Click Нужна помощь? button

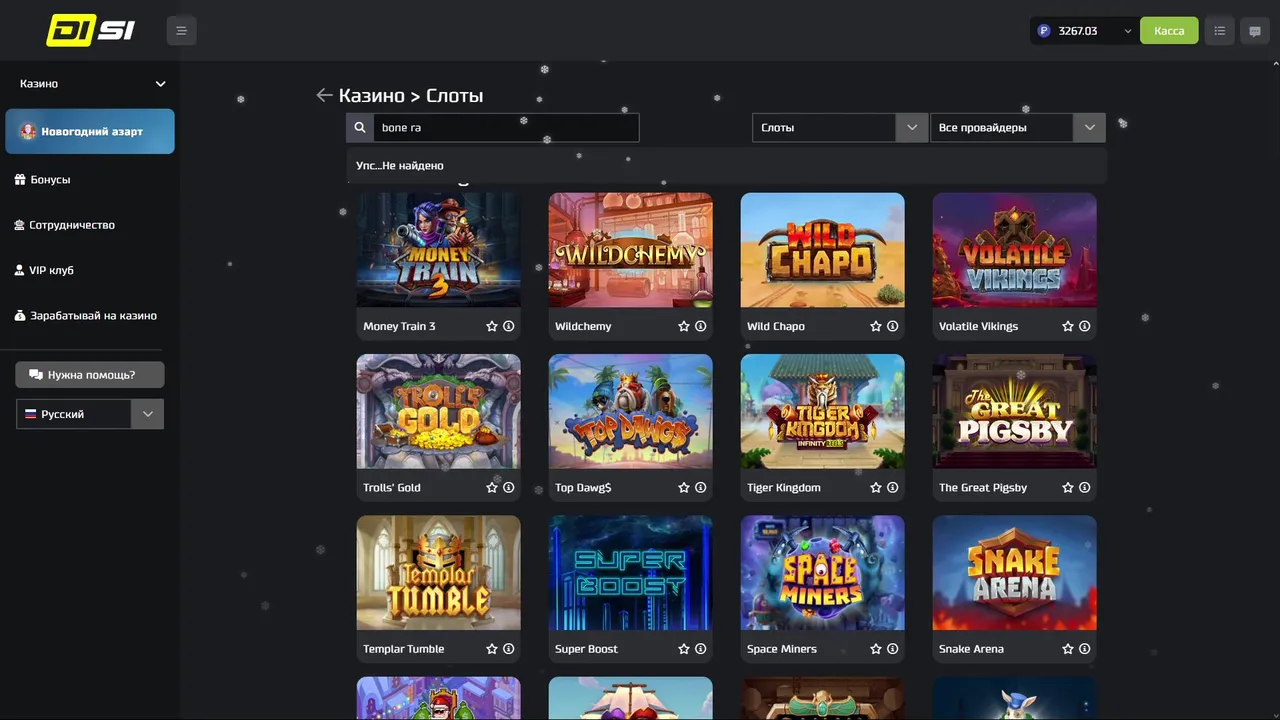click(x=90, y=375)
